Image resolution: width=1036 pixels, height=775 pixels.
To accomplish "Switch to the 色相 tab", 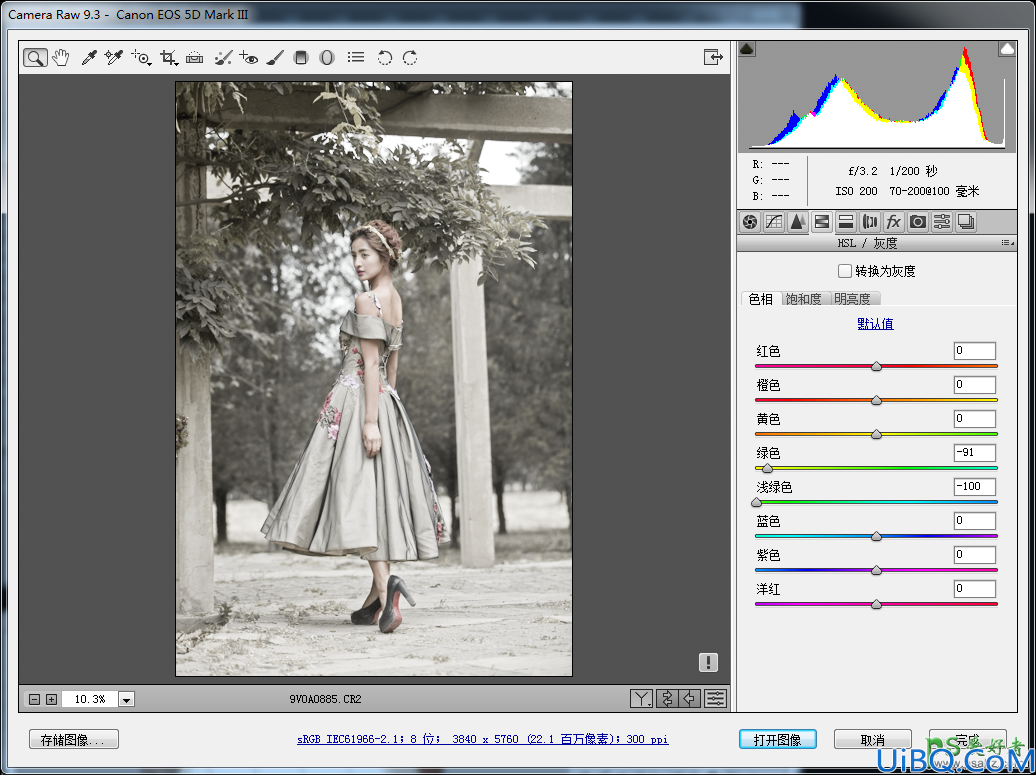I will coord(760,299).
